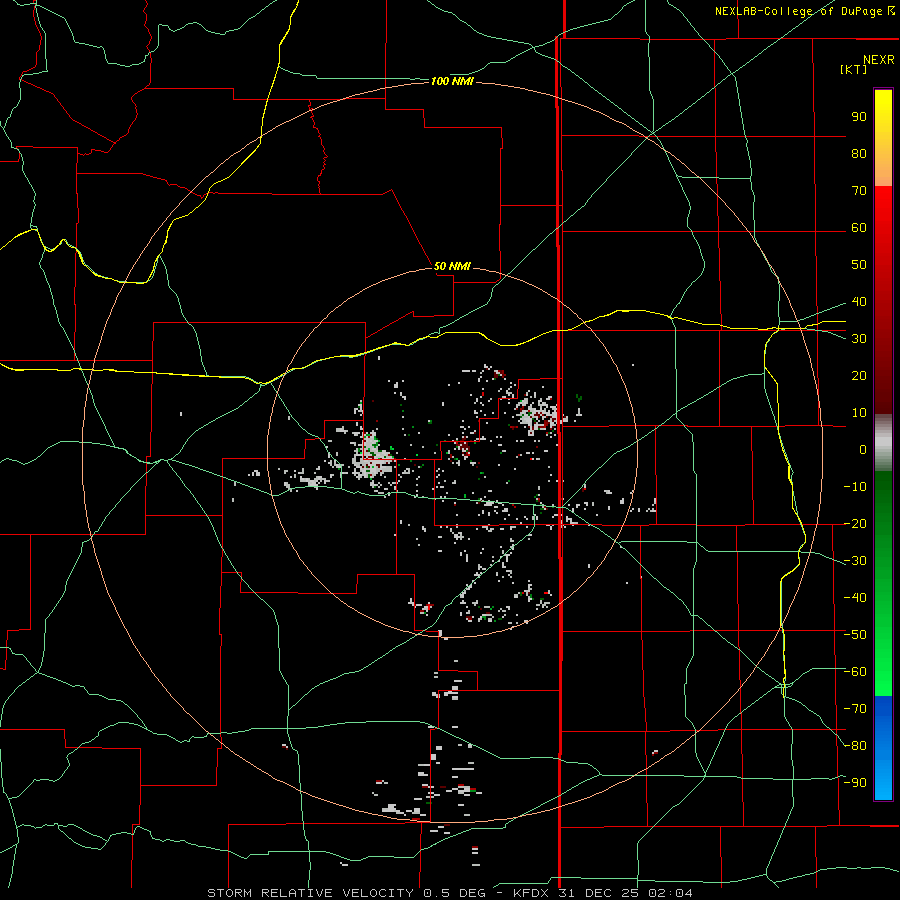This screenshot has height=900, width=900.
Task: Click the 100 NMI range ring label
Action: pyautogui.click(x=452, y=82)
